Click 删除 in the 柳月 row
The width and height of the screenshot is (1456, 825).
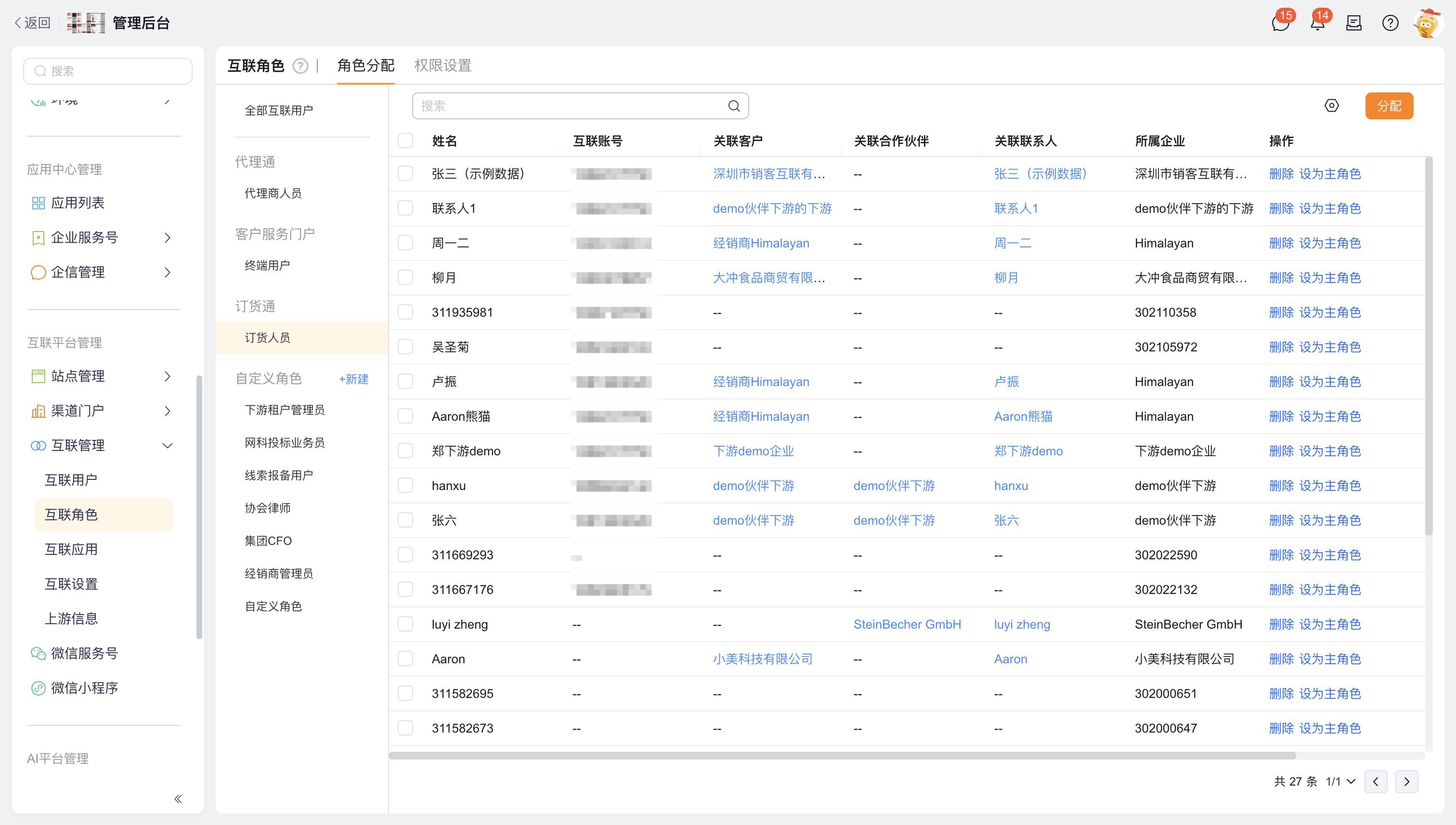tap(1281, 278)
